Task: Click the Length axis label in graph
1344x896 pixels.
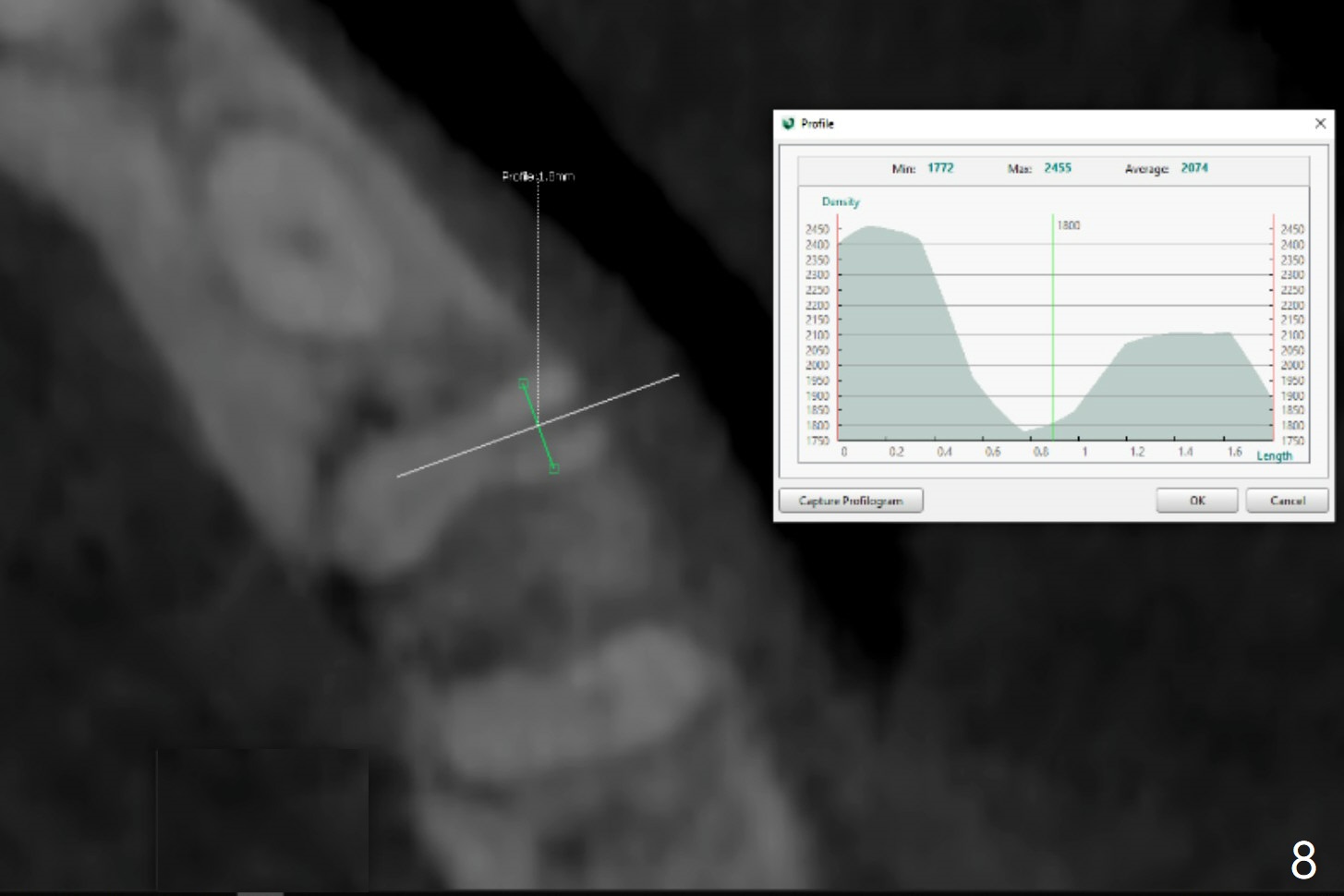Action: pos(1274,455)
